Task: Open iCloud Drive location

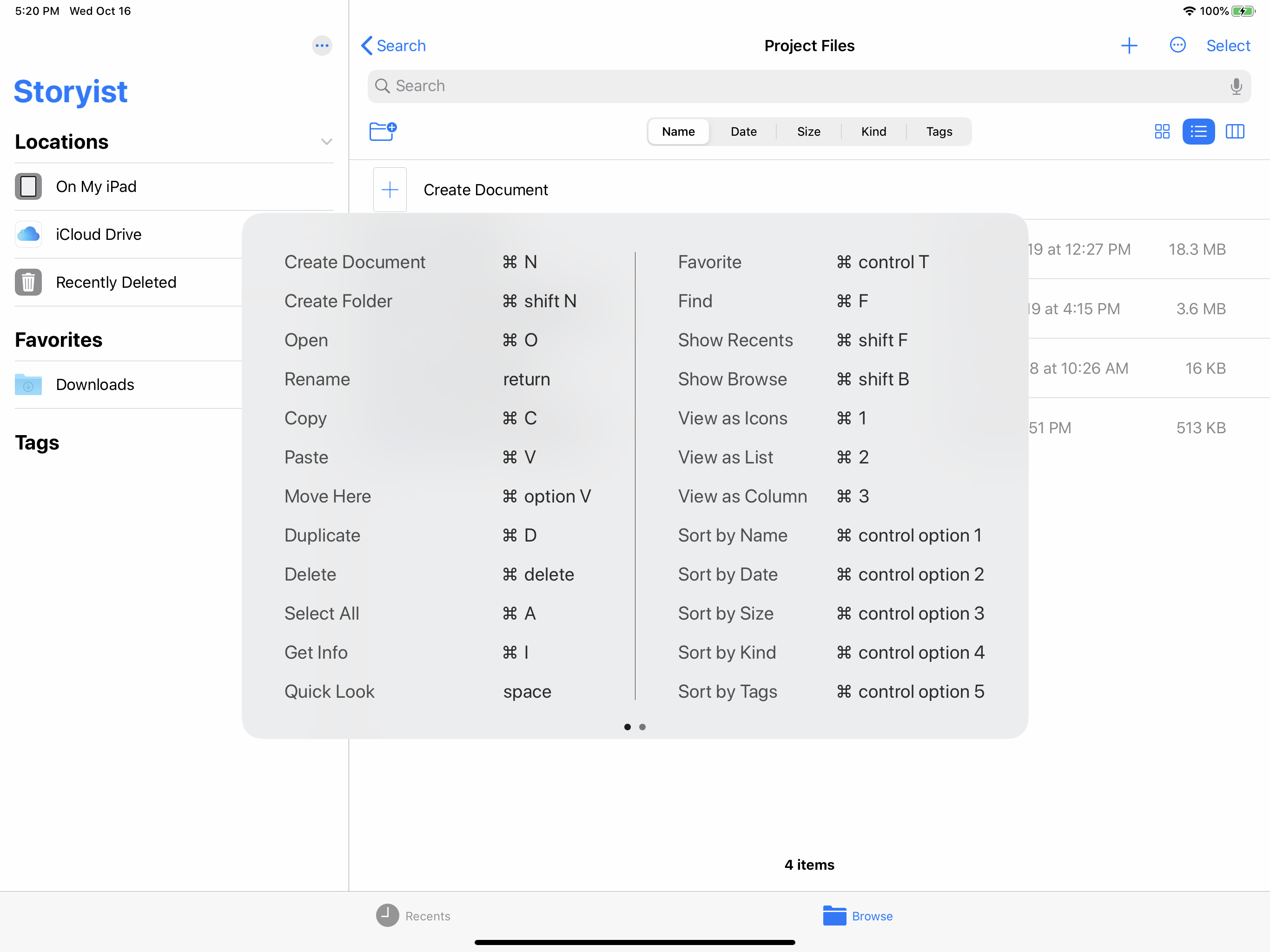Action: pyautogui.click(x=128, y=234)
